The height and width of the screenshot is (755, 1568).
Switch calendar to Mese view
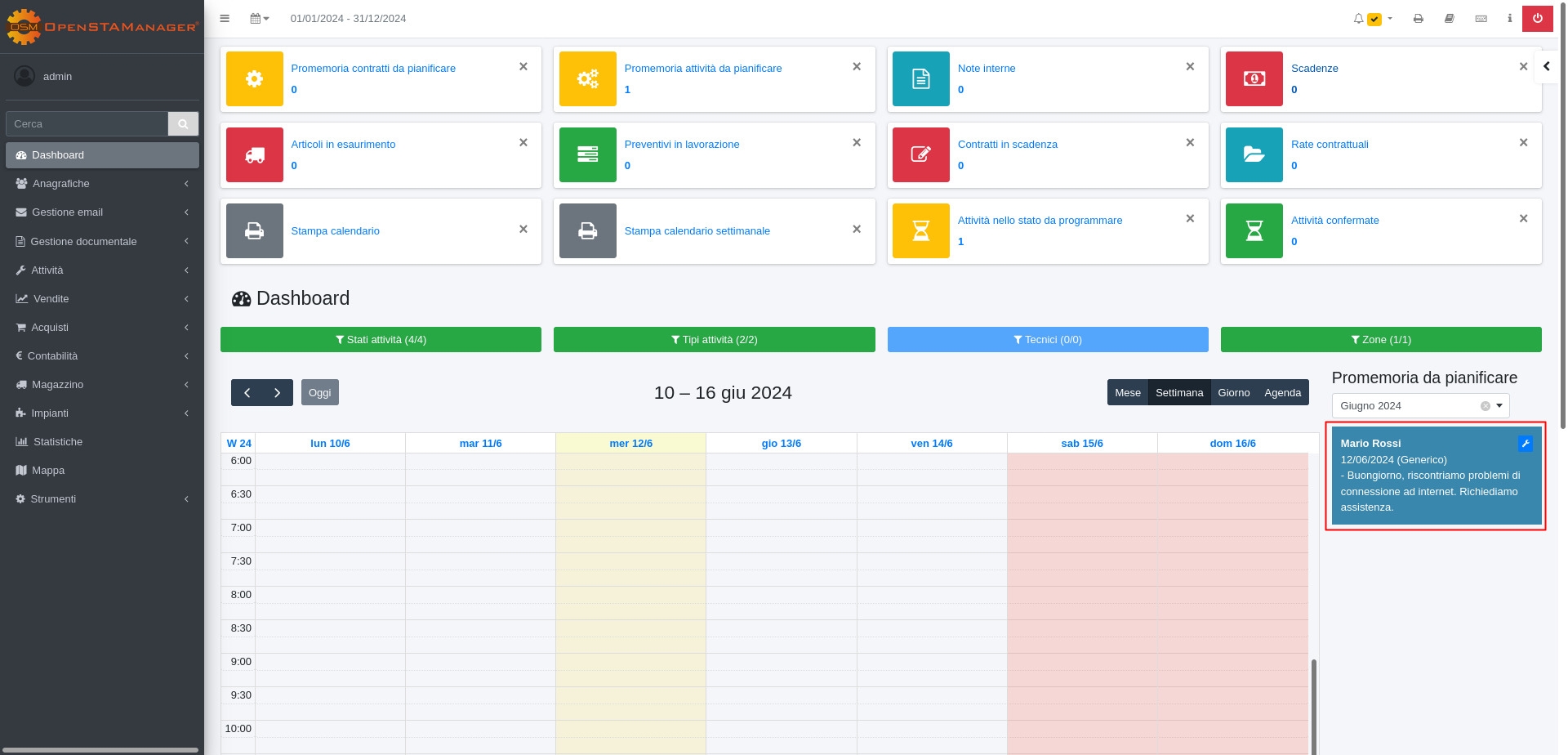(1127, 393)
